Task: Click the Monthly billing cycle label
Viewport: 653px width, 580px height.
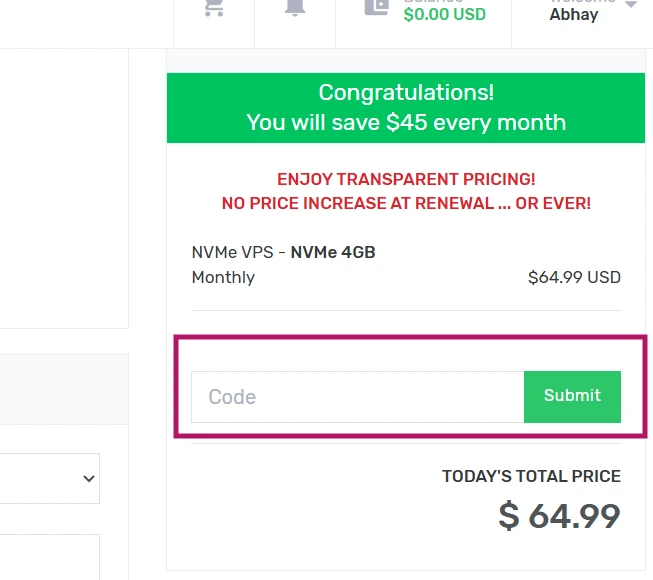Action: pos(223,277)
